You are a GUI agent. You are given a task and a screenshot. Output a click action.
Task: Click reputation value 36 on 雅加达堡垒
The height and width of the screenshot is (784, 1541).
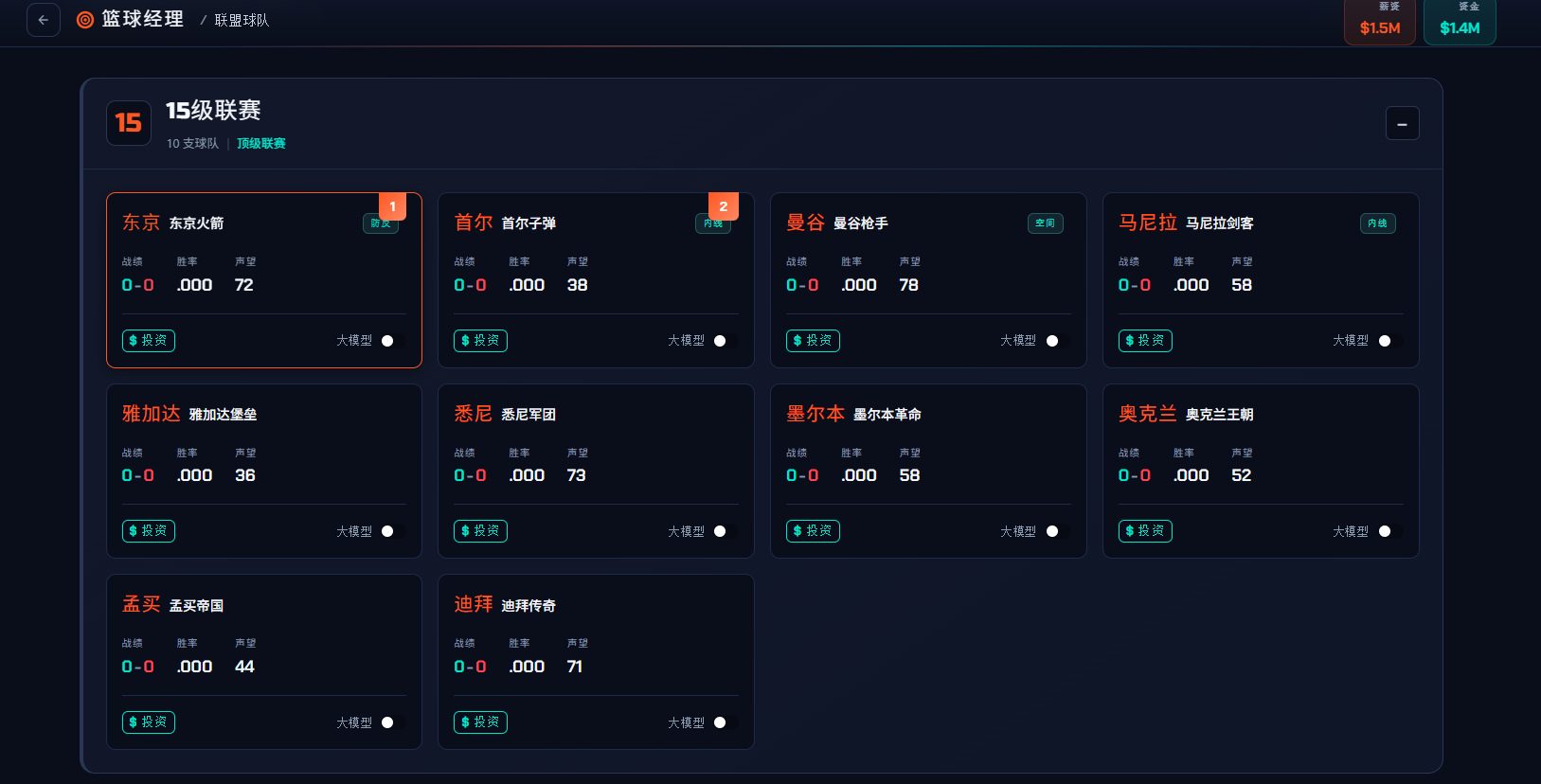pos(245,475)
